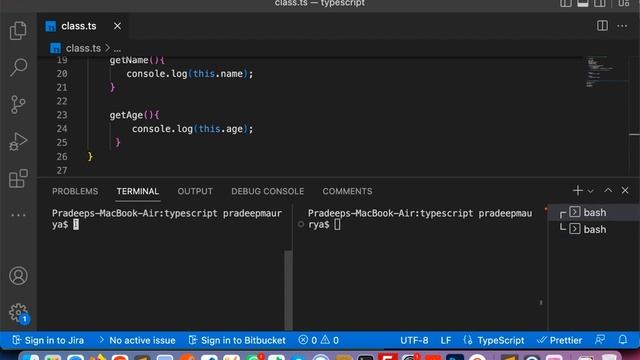
Task: Open editor more actions ellipsis
Action: (622, 26)
